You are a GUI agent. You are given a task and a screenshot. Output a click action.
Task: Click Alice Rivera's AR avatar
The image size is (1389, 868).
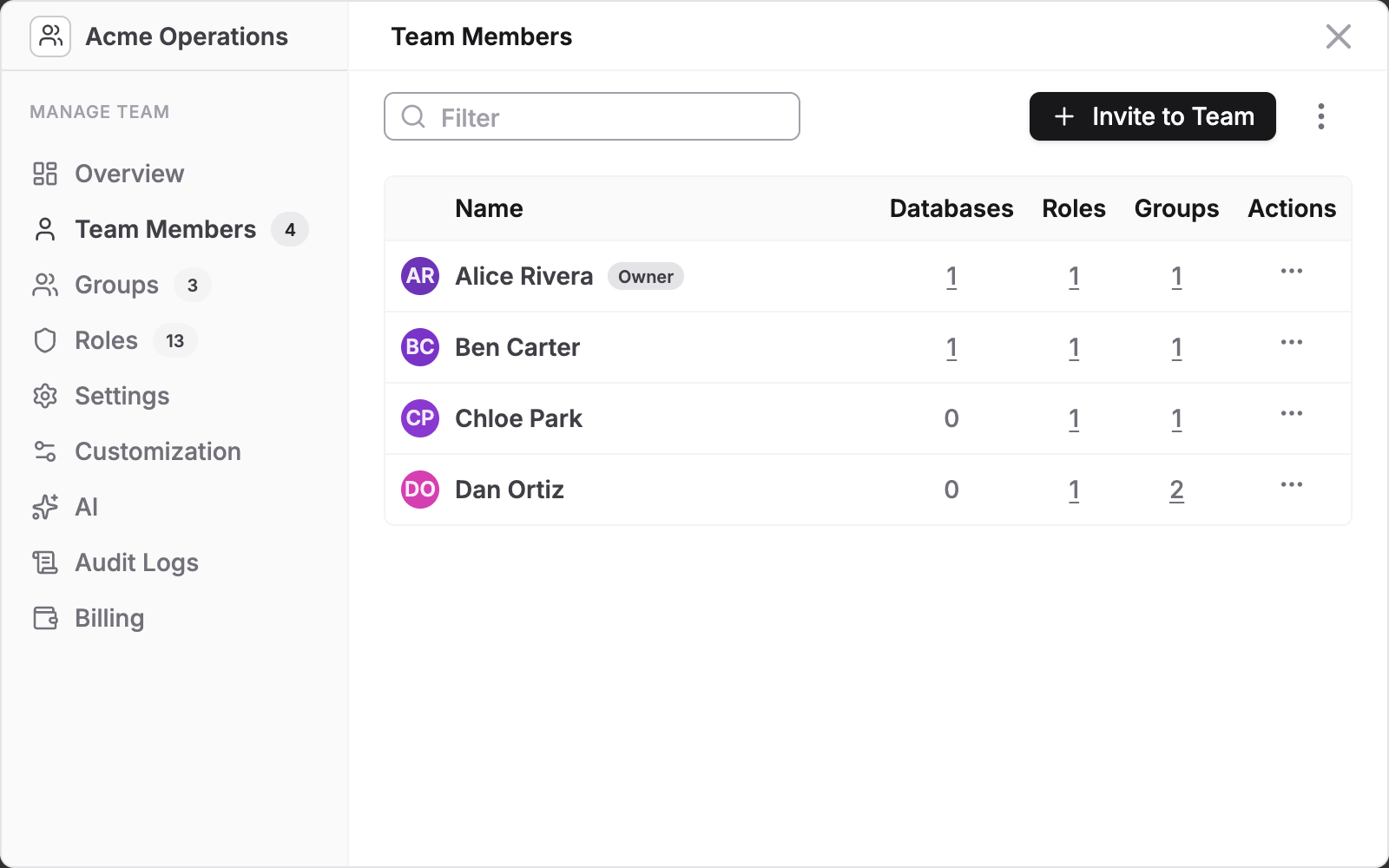[x=420, y=276]
